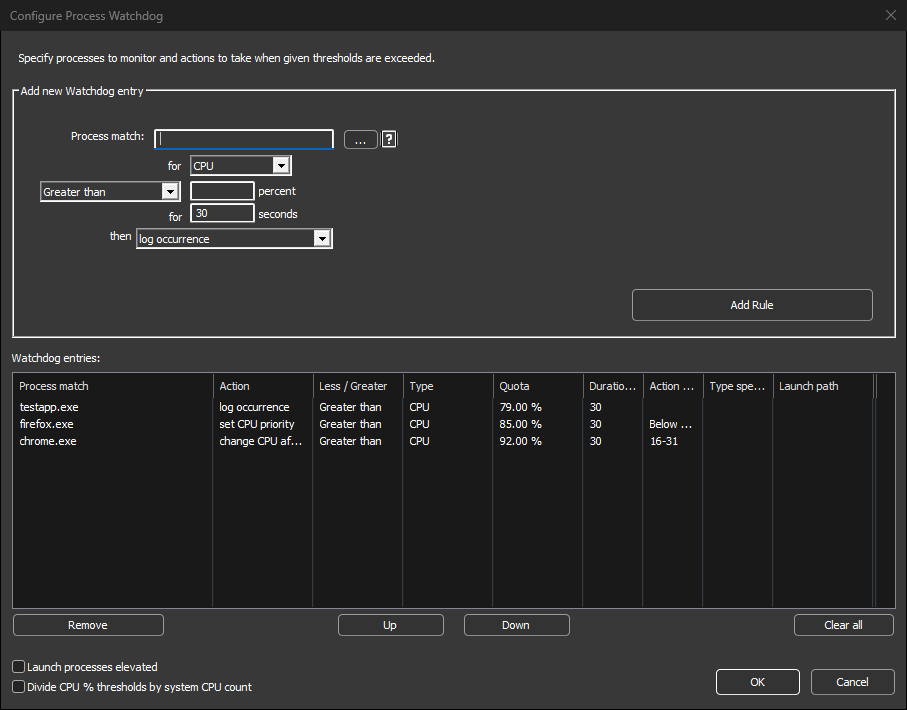Enable Launch processes elevated checkbox

coord(19,667)
